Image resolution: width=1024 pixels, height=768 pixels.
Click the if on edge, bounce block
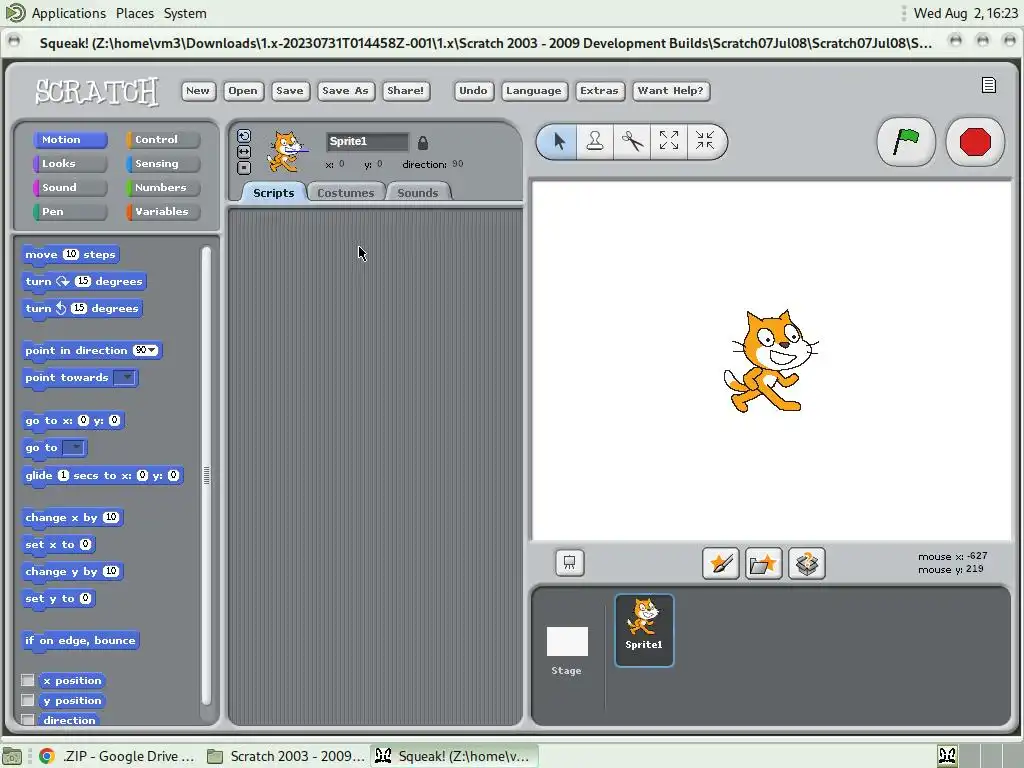point(80,641)
